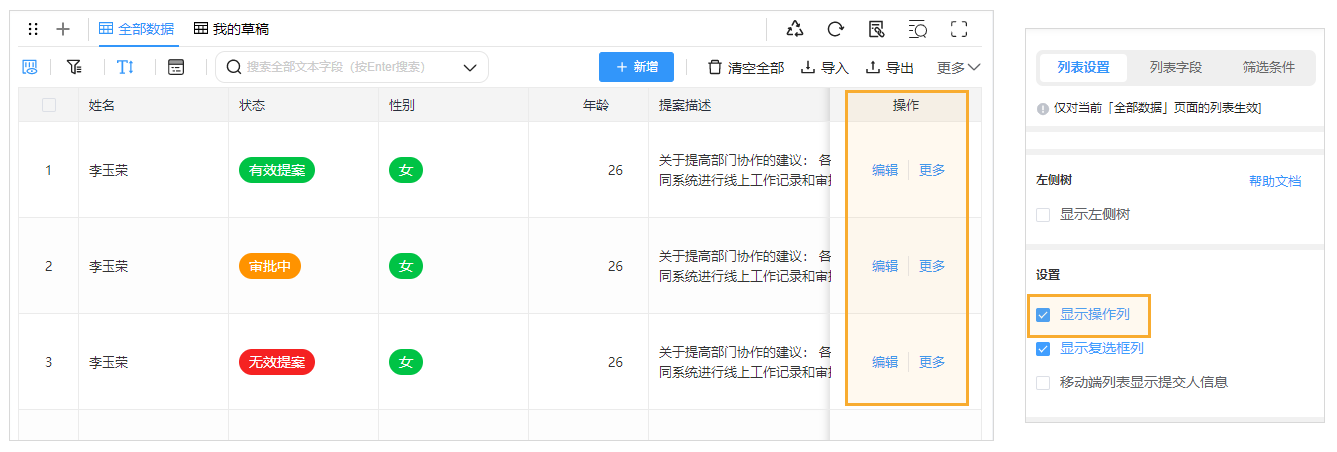
Task: Switch to the 我的草稿 tab
Action: tap(231, 29)
